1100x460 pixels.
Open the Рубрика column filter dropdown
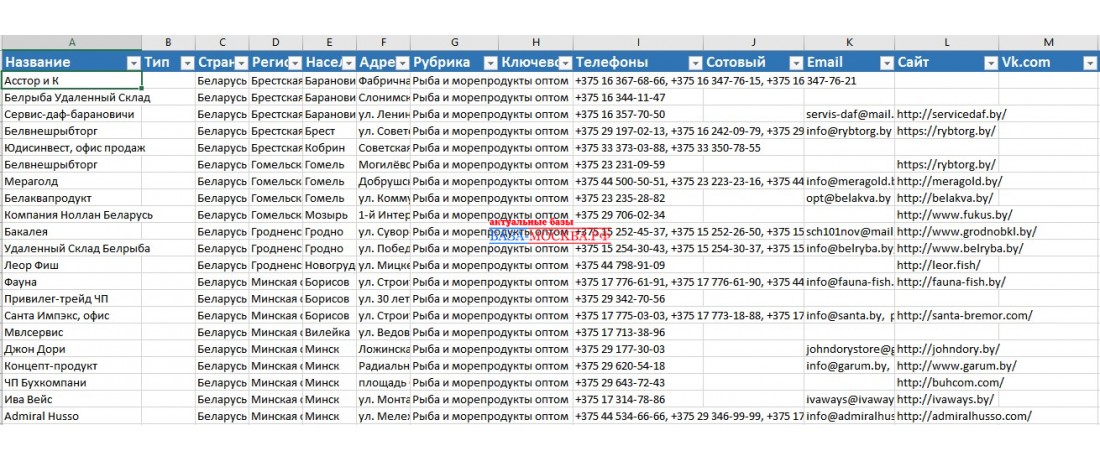click(x=490, y=62)
